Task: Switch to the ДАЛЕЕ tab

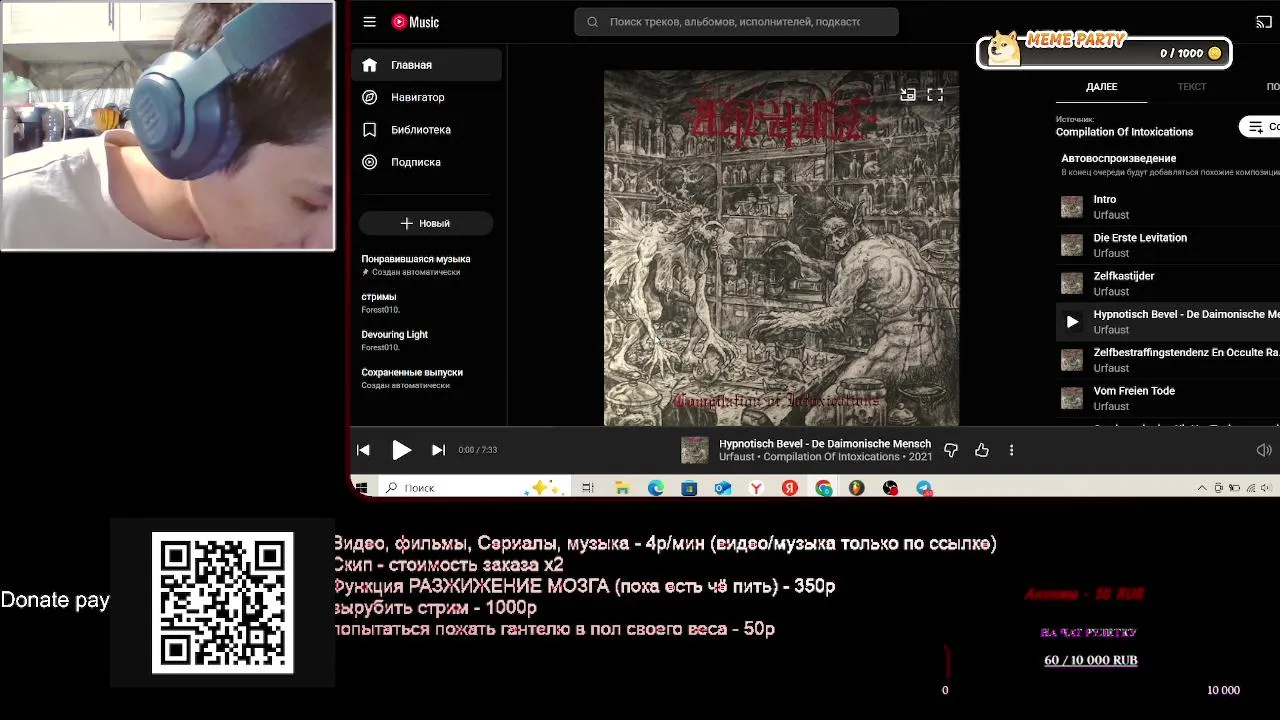Action: click(1101, 87)
